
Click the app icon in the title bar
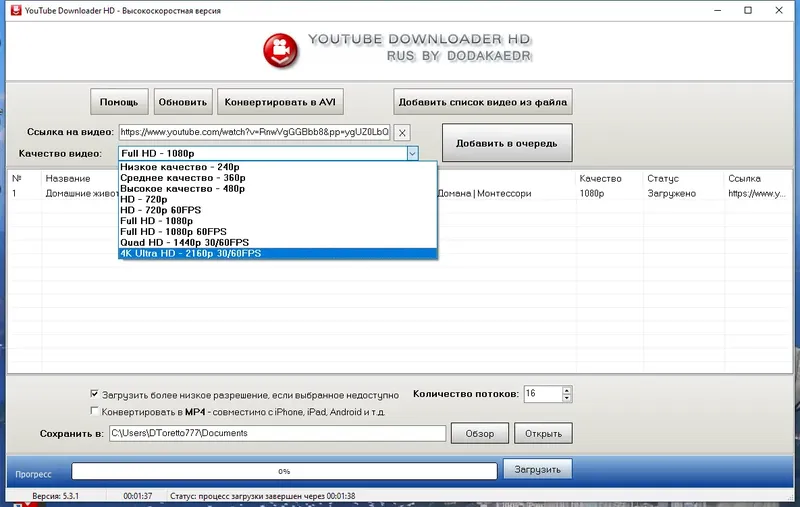[x=16, y=10]
